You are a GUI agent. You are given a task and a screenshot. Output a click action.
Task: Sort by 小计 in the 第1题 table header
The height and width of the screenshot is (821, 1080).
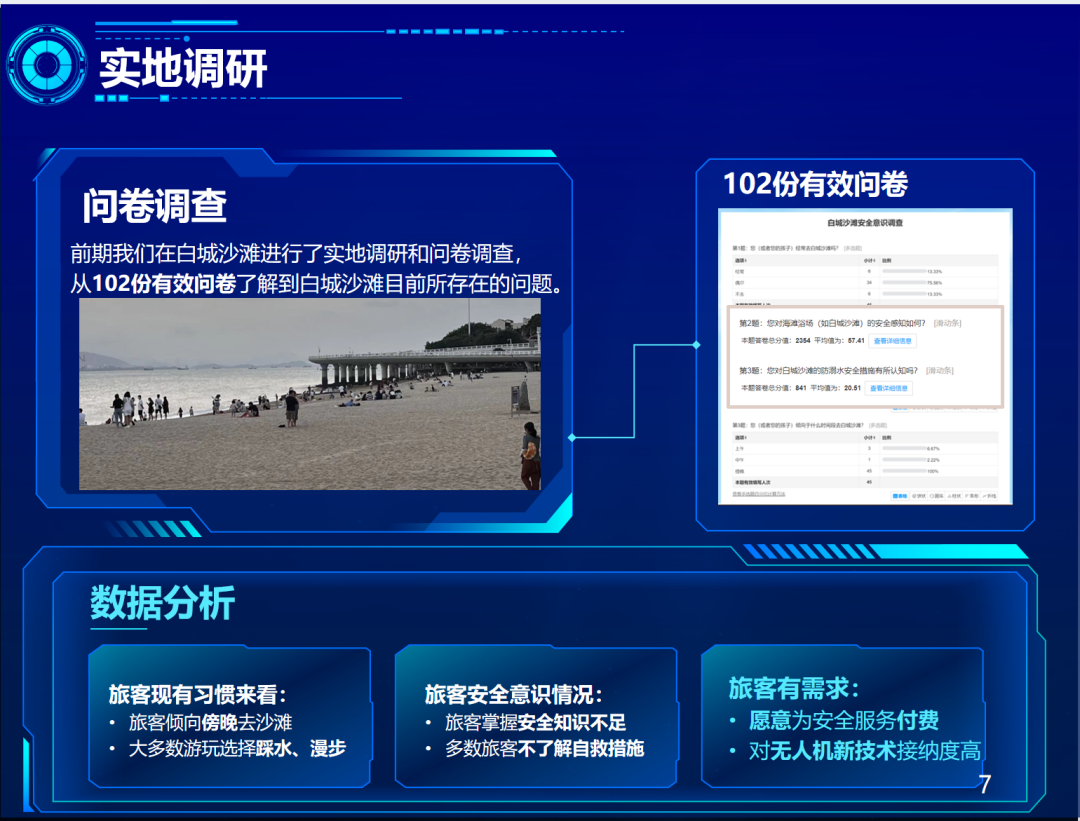(x=869, y=259)
